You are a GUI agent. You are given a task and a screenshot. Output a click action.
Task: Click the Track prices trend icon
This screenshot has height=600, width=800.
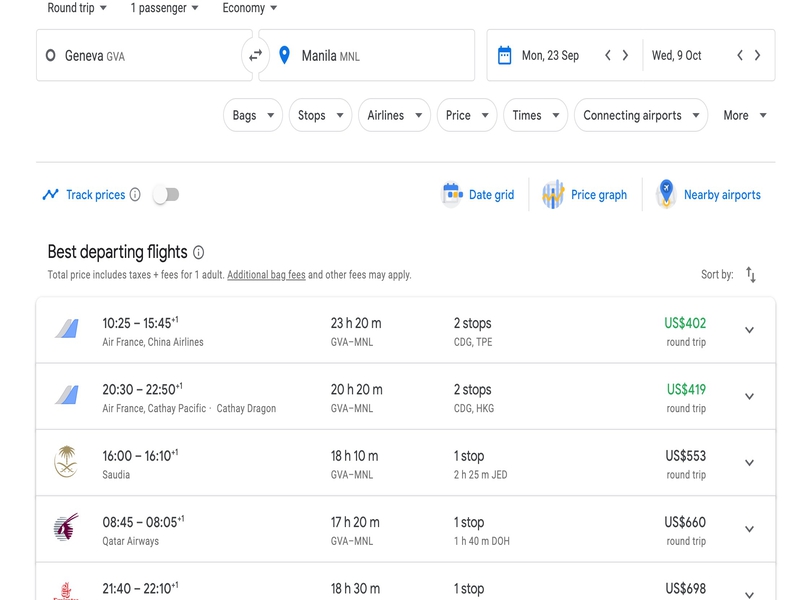(51, 194)
